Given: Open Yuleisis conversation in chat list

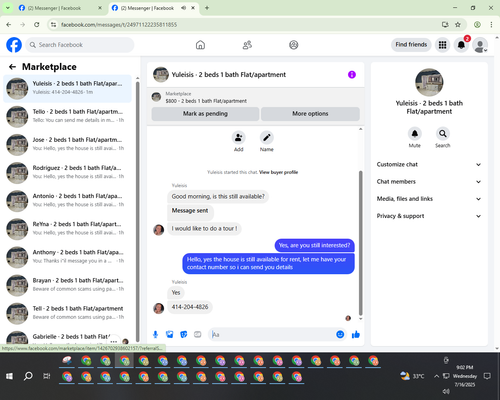Looking at the screenshot, I should pos(67,88).
